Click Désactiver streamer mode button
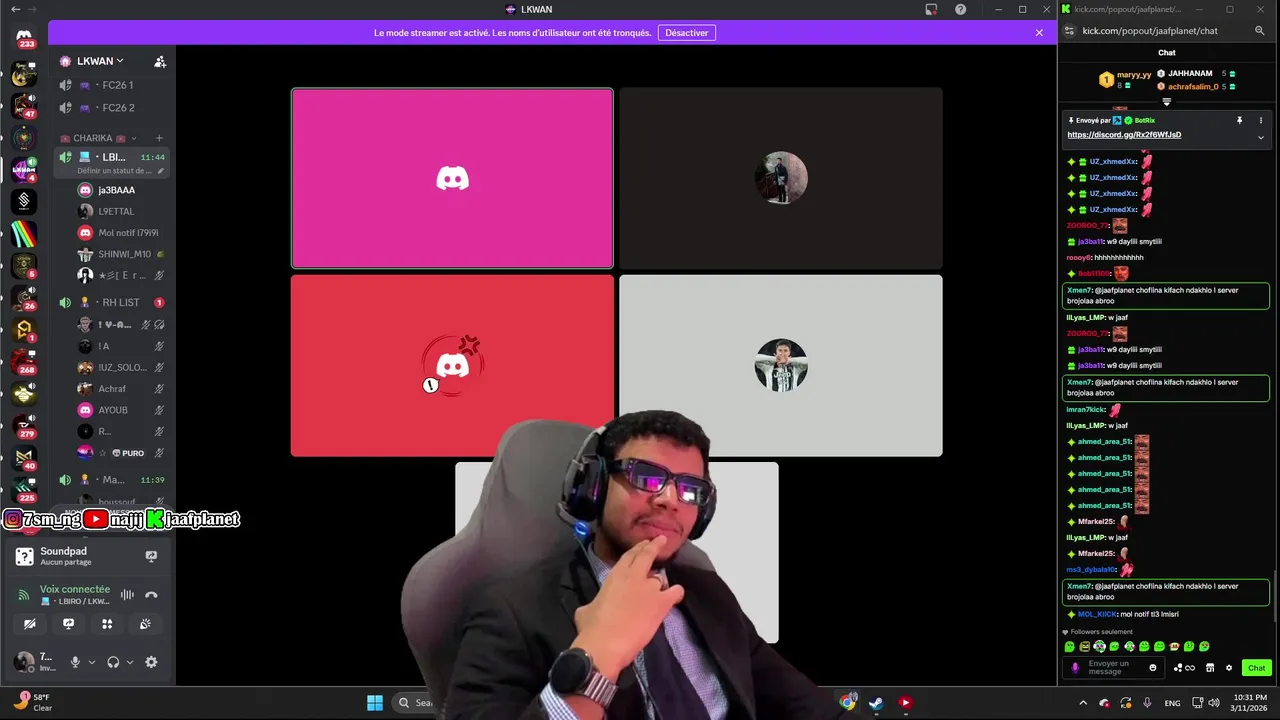The height and width of the screenshot is (720, 1280). click(x=687, y=33)
